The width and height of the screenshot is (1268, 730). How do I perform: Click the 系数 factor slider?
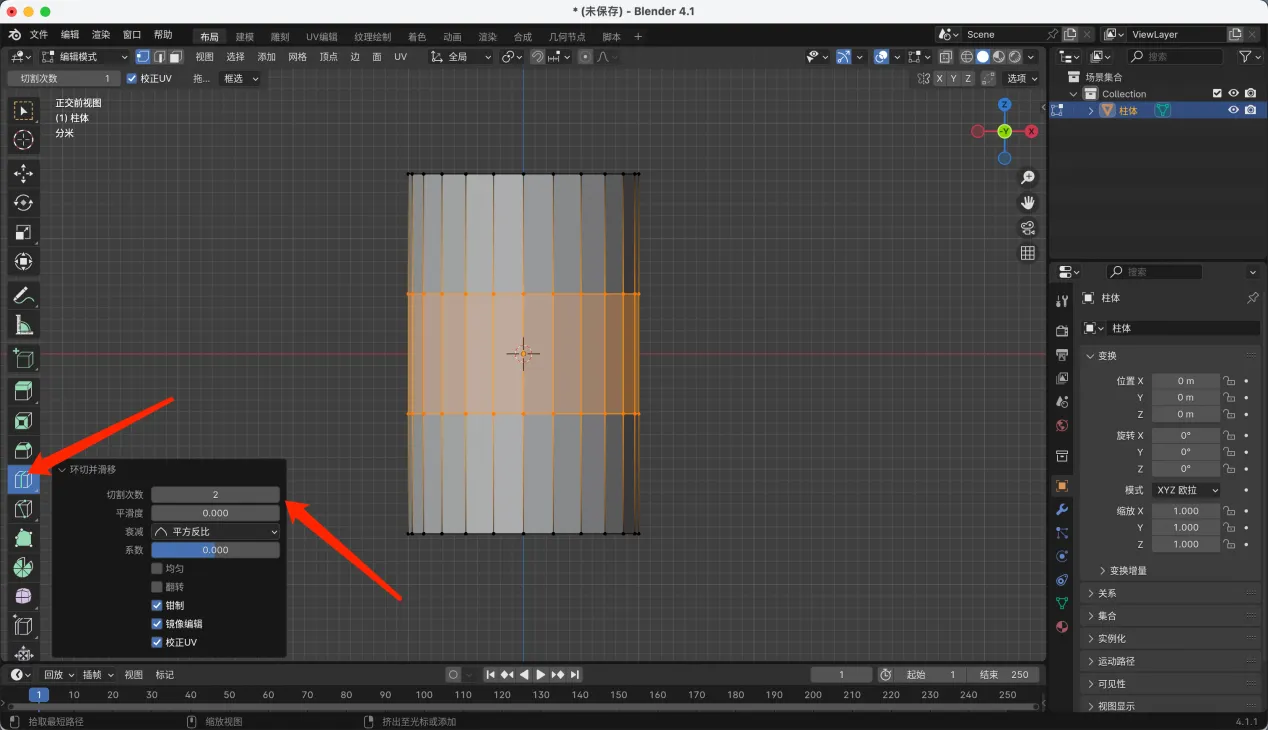click(x=215, y=550)
